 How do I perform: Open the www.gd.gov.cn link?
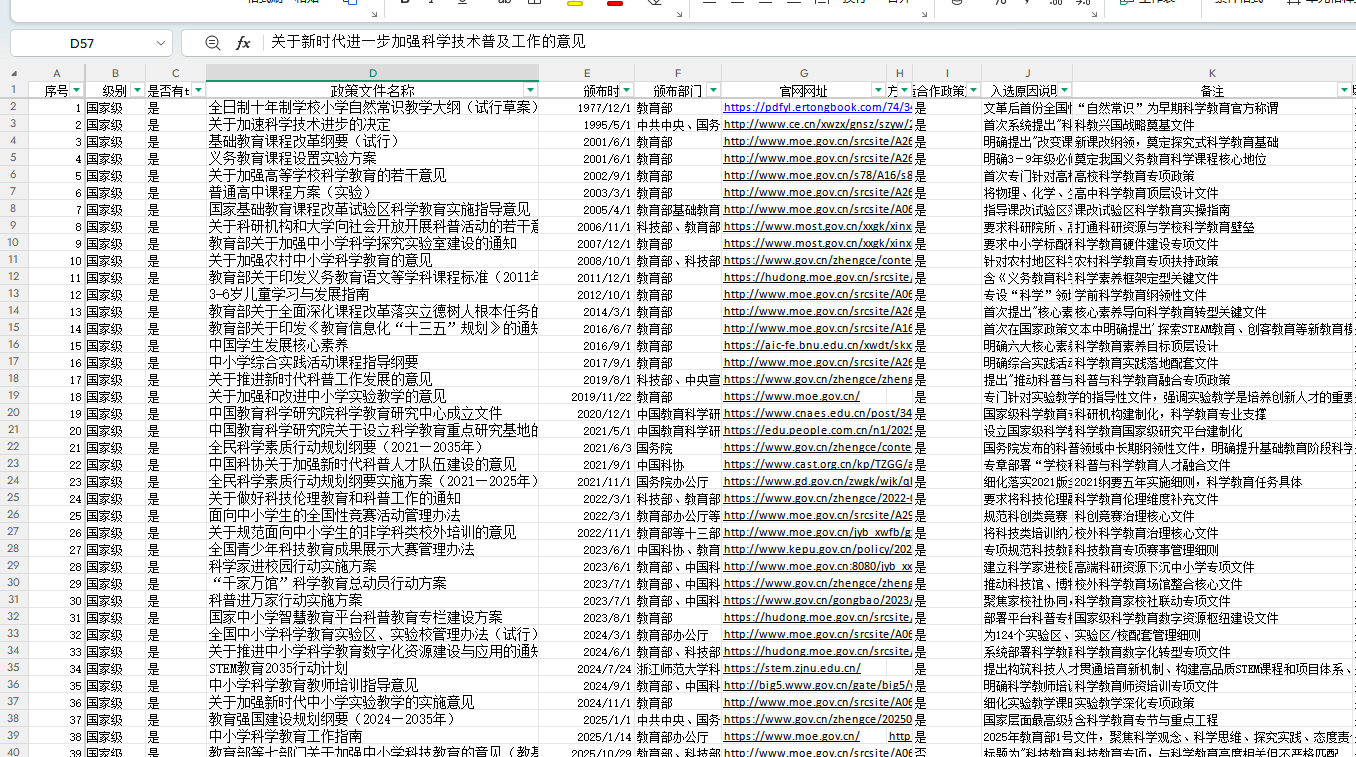[x=817, y=481]
